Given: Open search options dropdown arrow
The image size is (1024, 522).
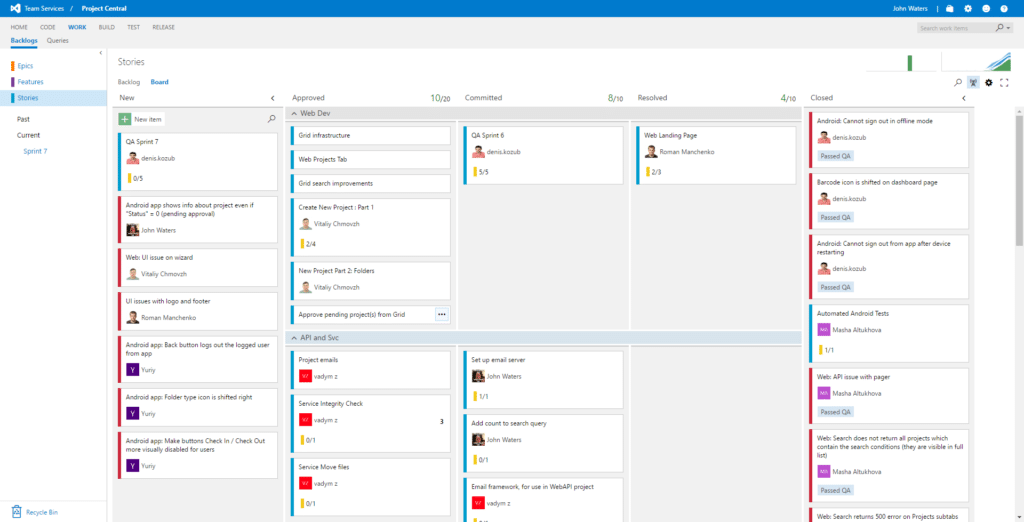Looking at the screenshot, I should (x=1008, y=28).
